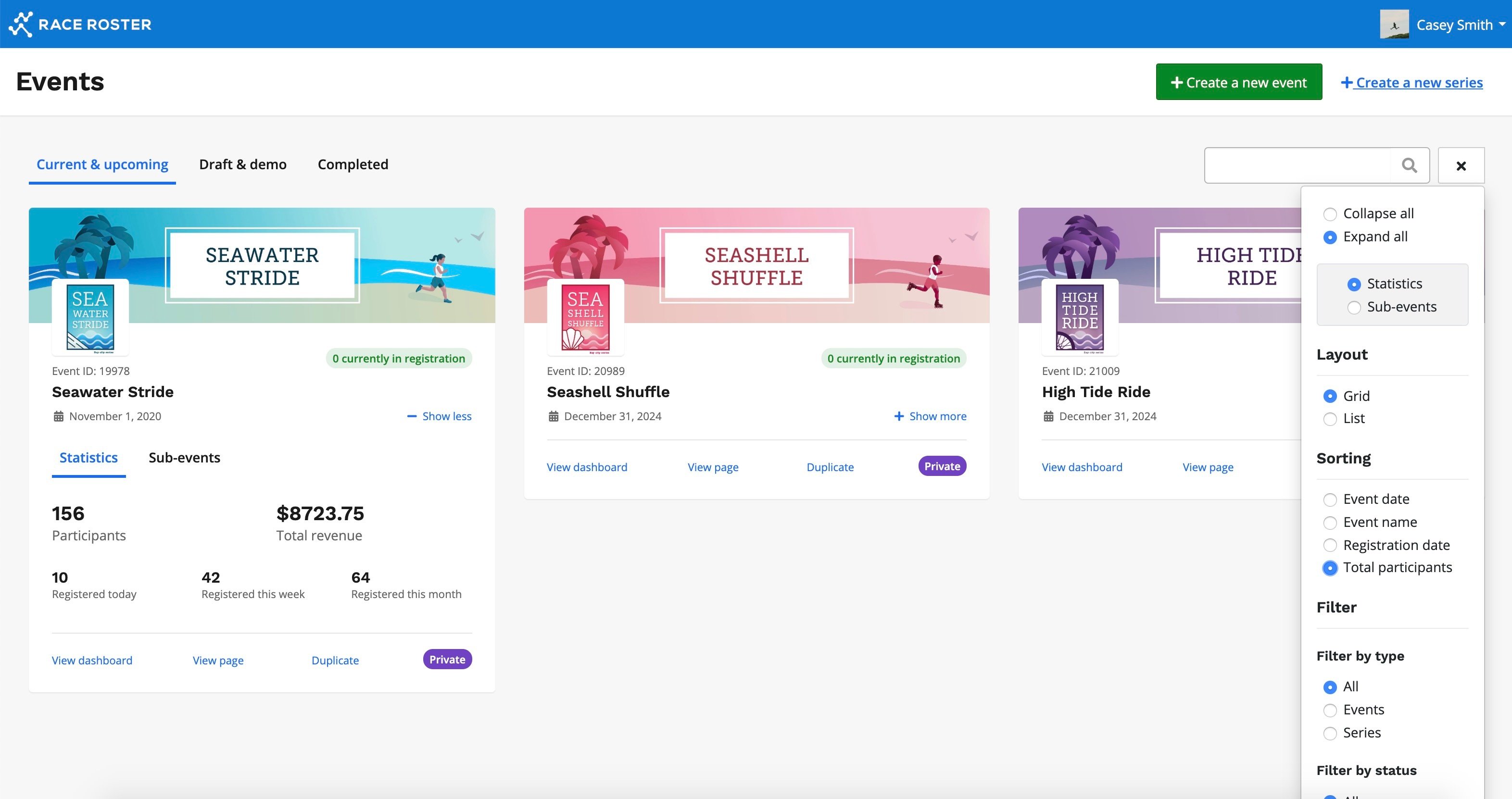The image size is (1512, 799).
Task: Click into the events search field
Action: point(1297,165)
